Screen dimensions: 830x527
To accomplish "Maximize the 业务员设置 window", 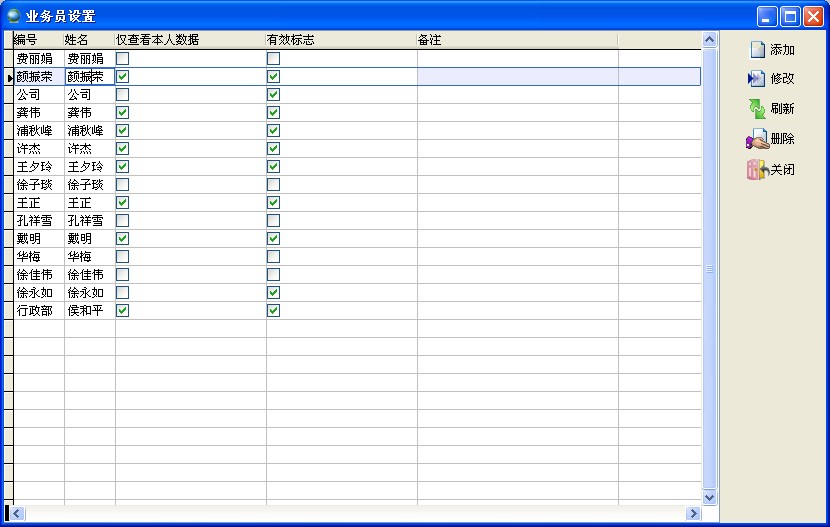I will [x=790, y=16].
